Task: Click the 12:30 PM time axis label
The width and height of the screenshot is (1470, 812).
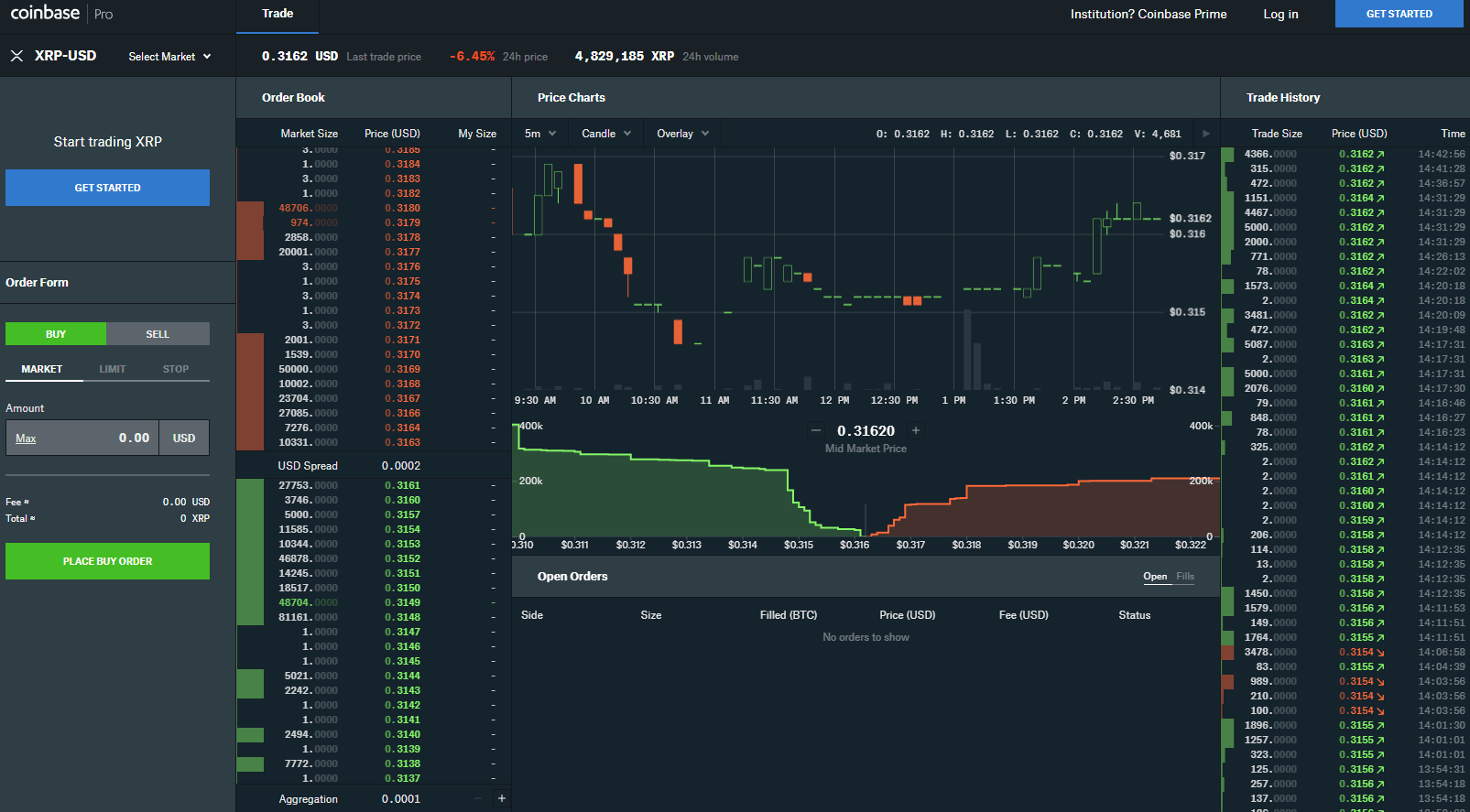Action: [894, 400]
